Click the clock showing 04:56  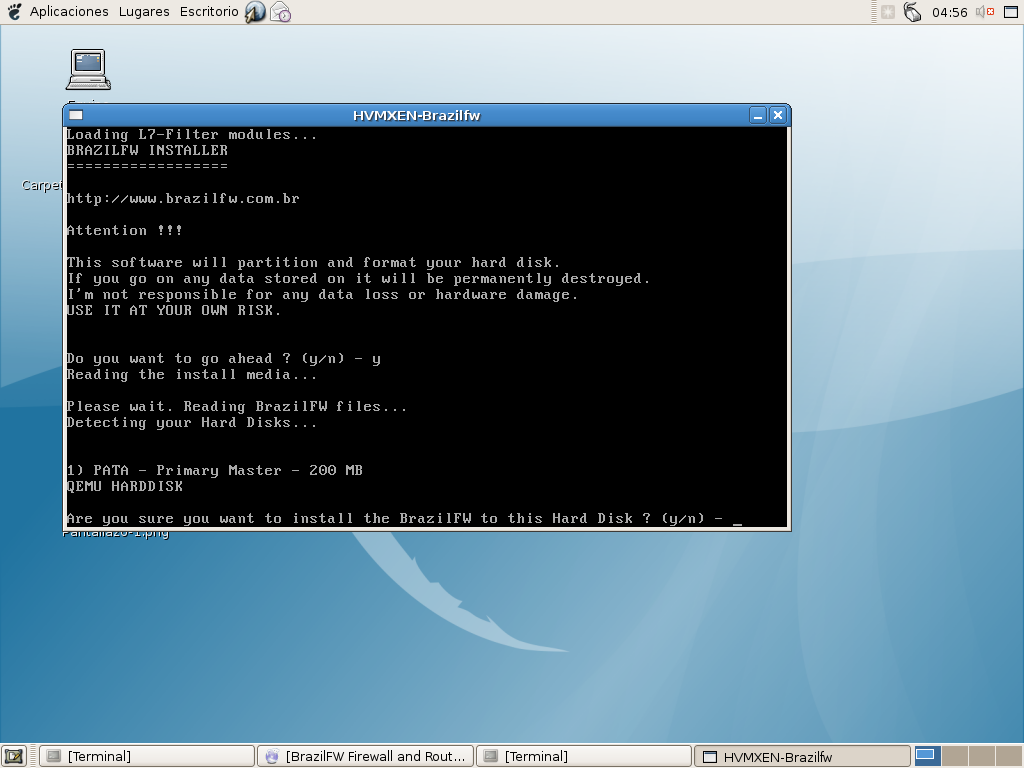click(x=949, y=12)
